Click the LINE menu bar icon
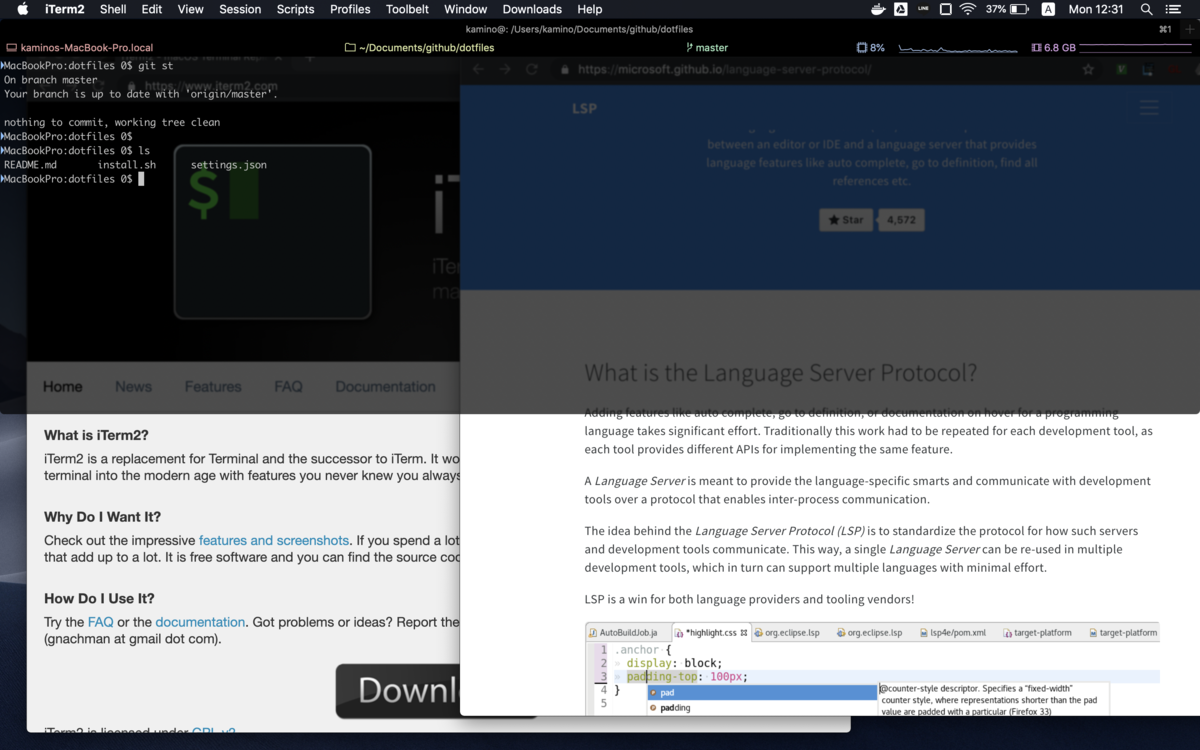This screenshot has height=750, width=1200. tap(923, 9)
